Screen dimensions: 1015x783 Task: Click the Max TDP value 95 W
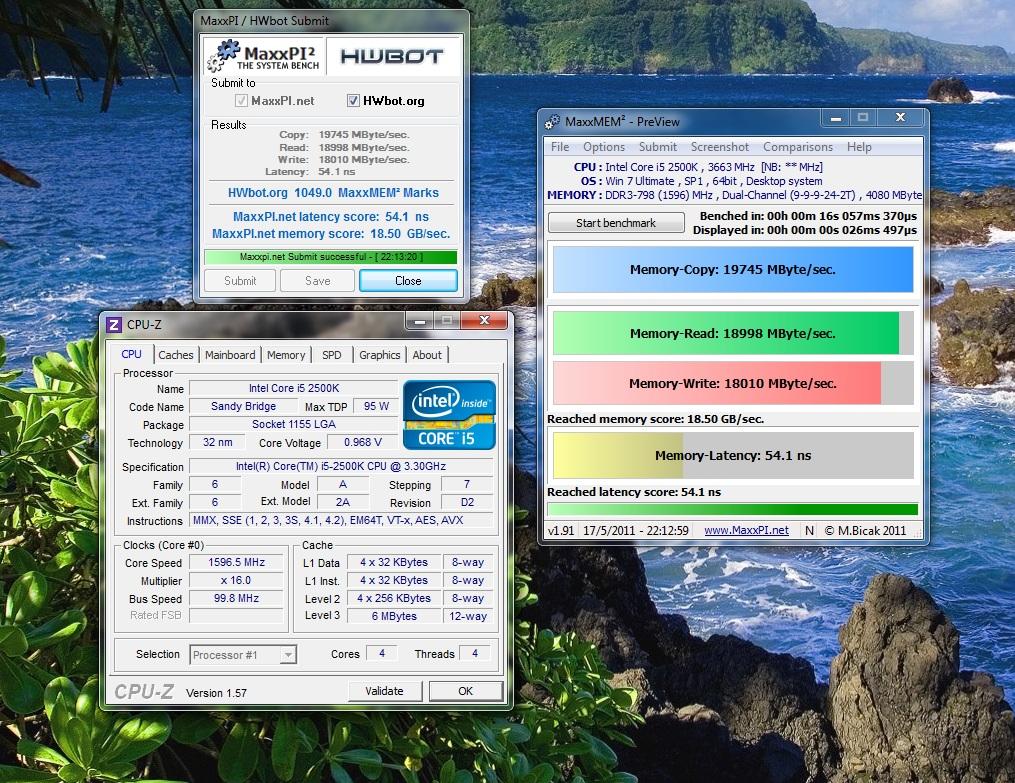click(x=376, y=406)
